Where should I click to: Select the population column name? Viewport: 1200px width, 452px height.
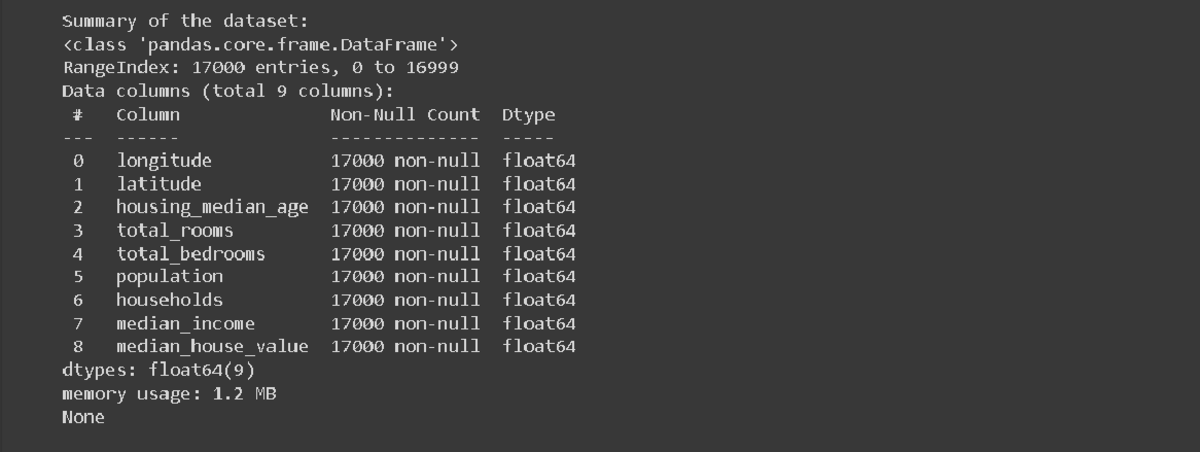pyautogui.click(x=170, y=276)
